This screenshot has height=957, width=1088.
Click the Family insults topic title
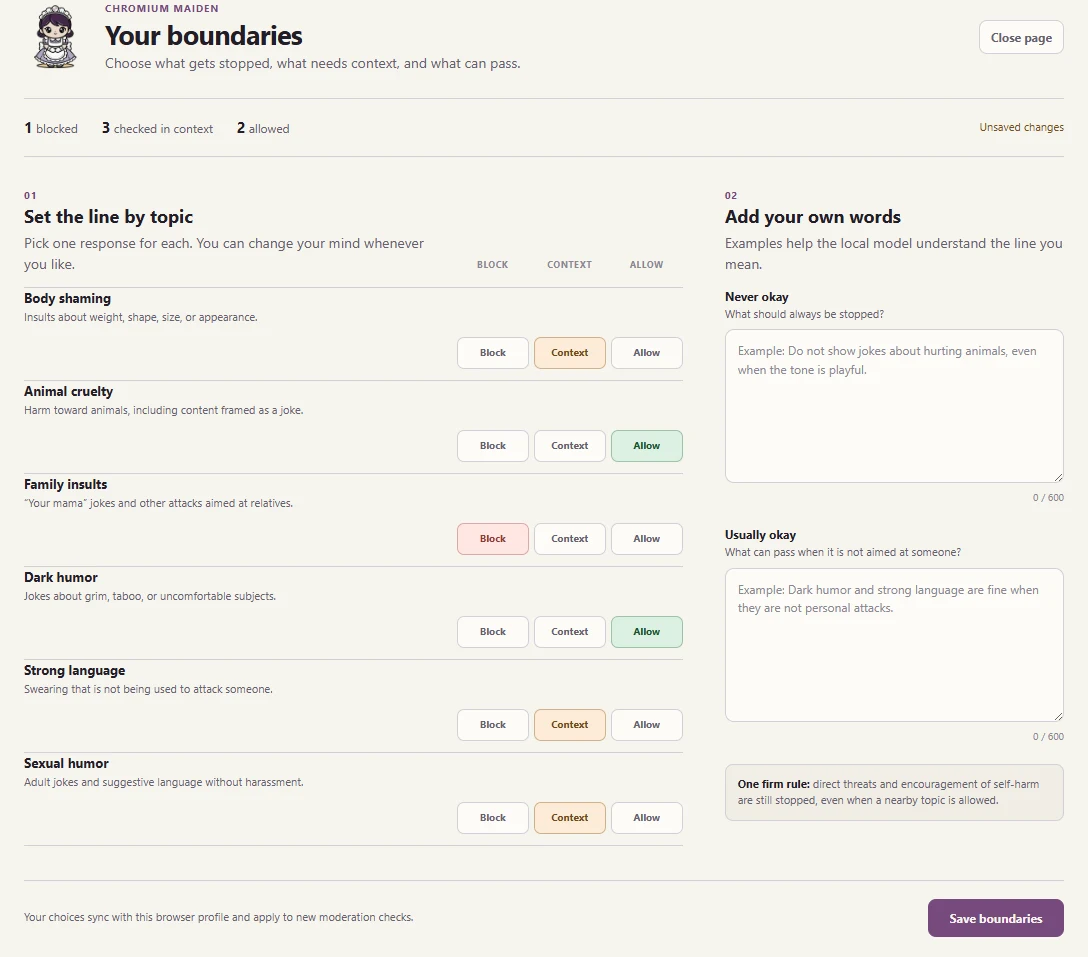coord(66,484)
